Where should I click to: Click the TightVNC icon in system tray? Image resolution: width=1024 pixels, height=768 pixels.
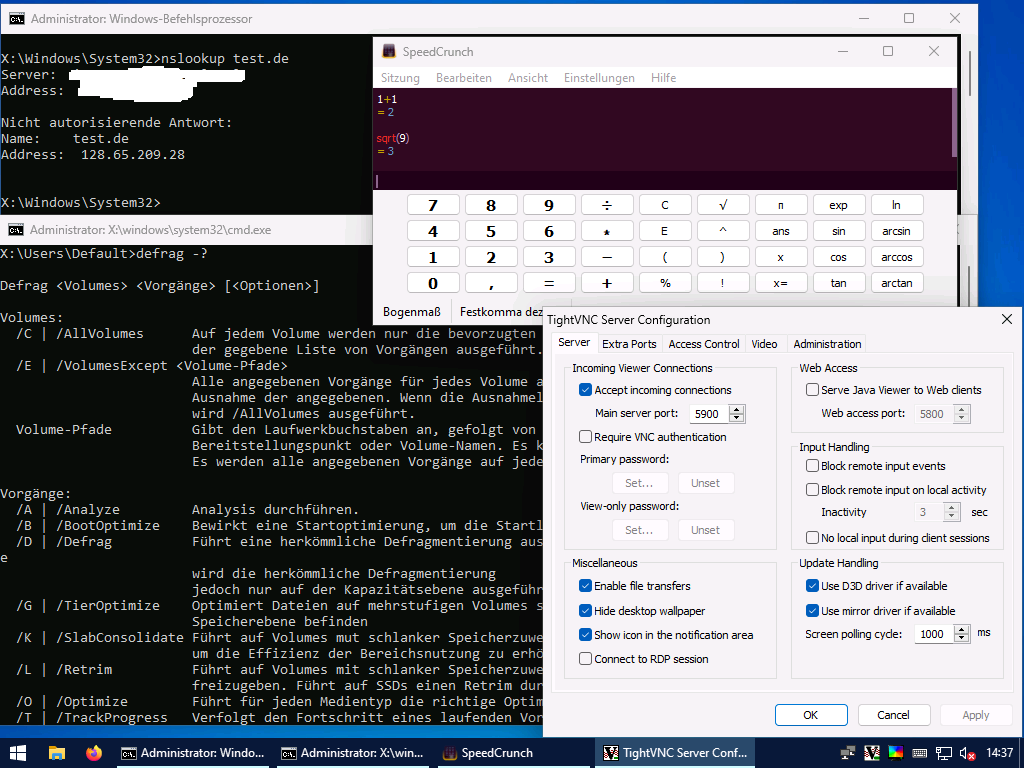point(871,753)
